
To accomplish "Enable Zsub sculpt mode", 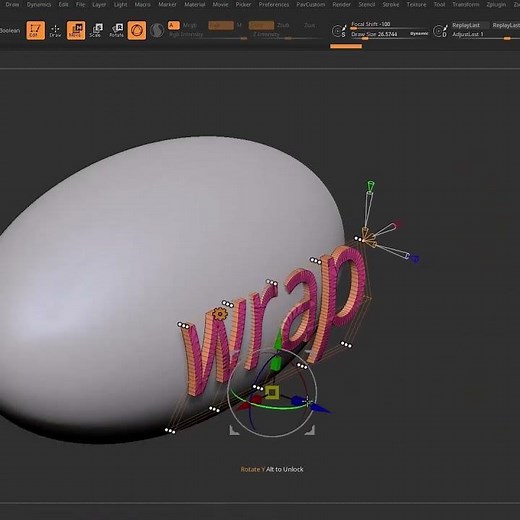I will click(283, 25).
